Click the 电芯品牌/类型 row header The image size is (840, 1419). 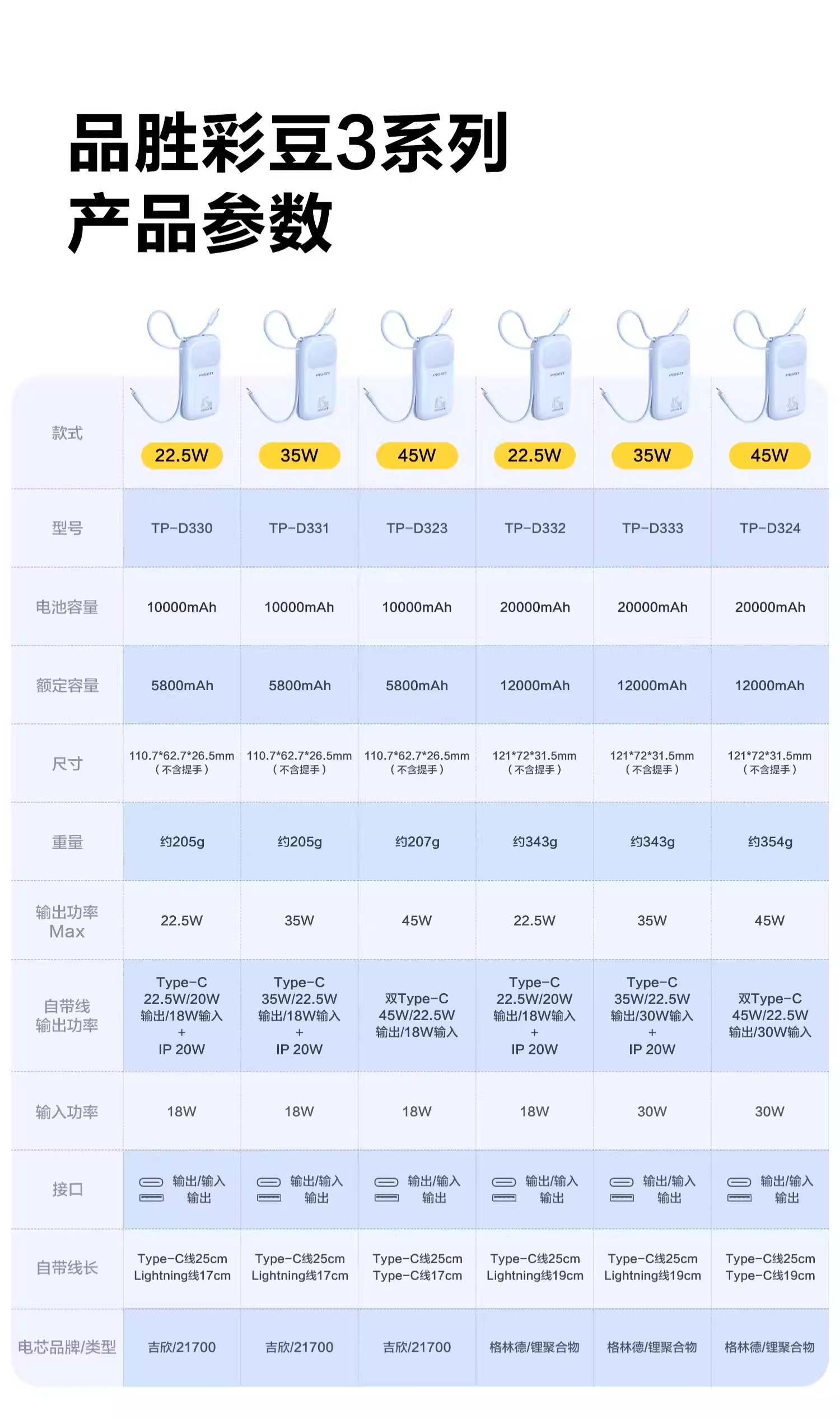click(x=67, y=1347)
